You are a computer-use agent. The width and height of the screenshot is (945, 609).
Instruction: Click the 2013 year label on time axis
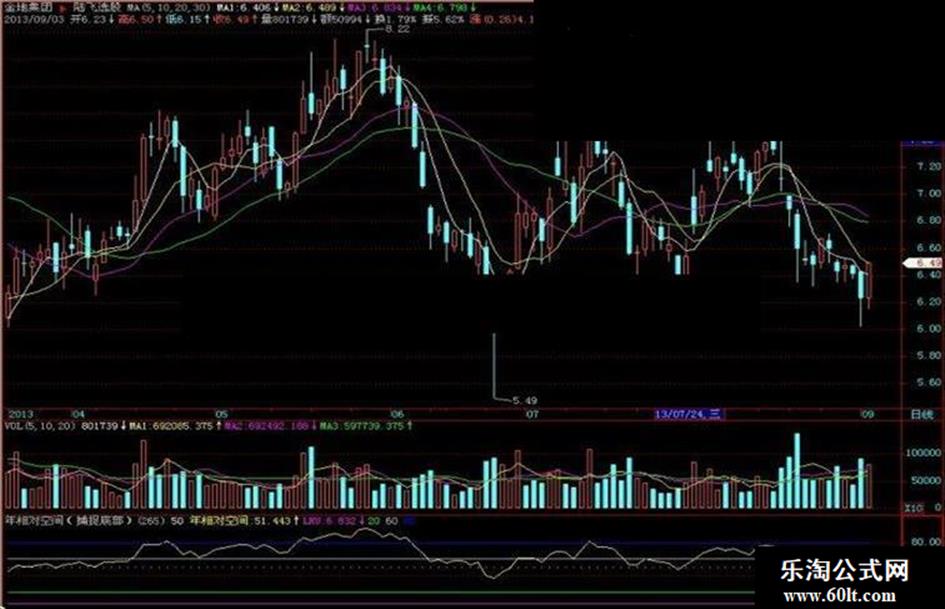coord(19,415)
